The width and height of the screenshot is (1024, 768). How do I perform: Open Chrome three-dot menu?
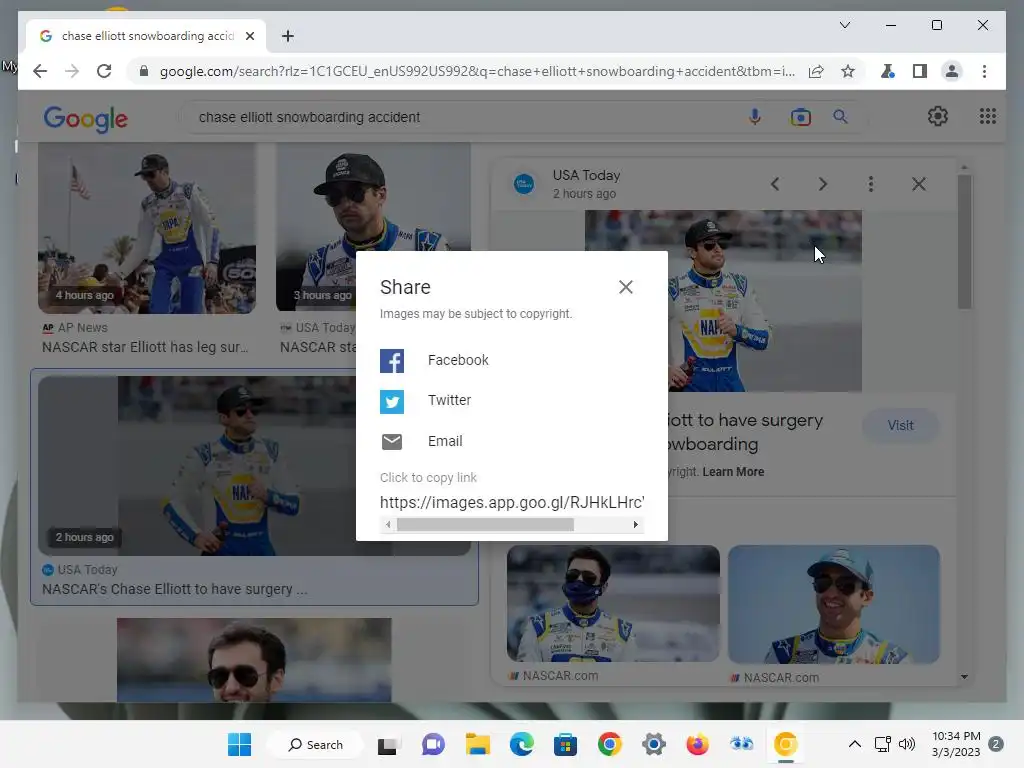point(984,71)
